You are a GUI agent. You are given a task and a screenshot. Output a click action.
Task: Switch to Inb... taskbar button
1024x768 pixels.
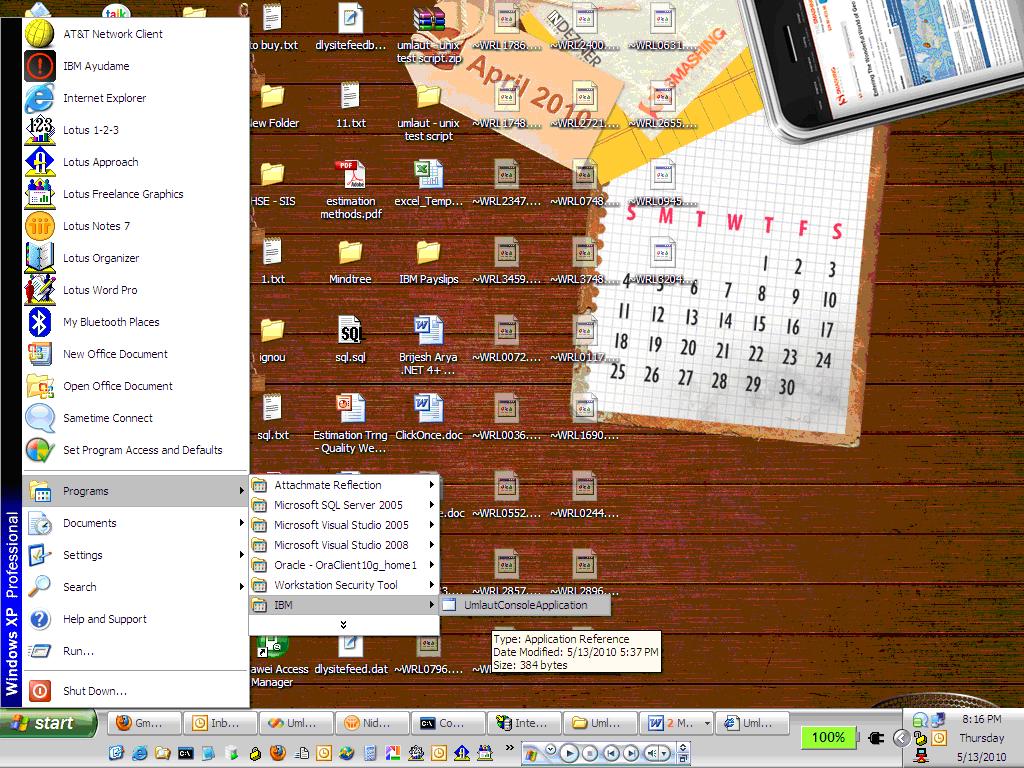coord(220,723)
